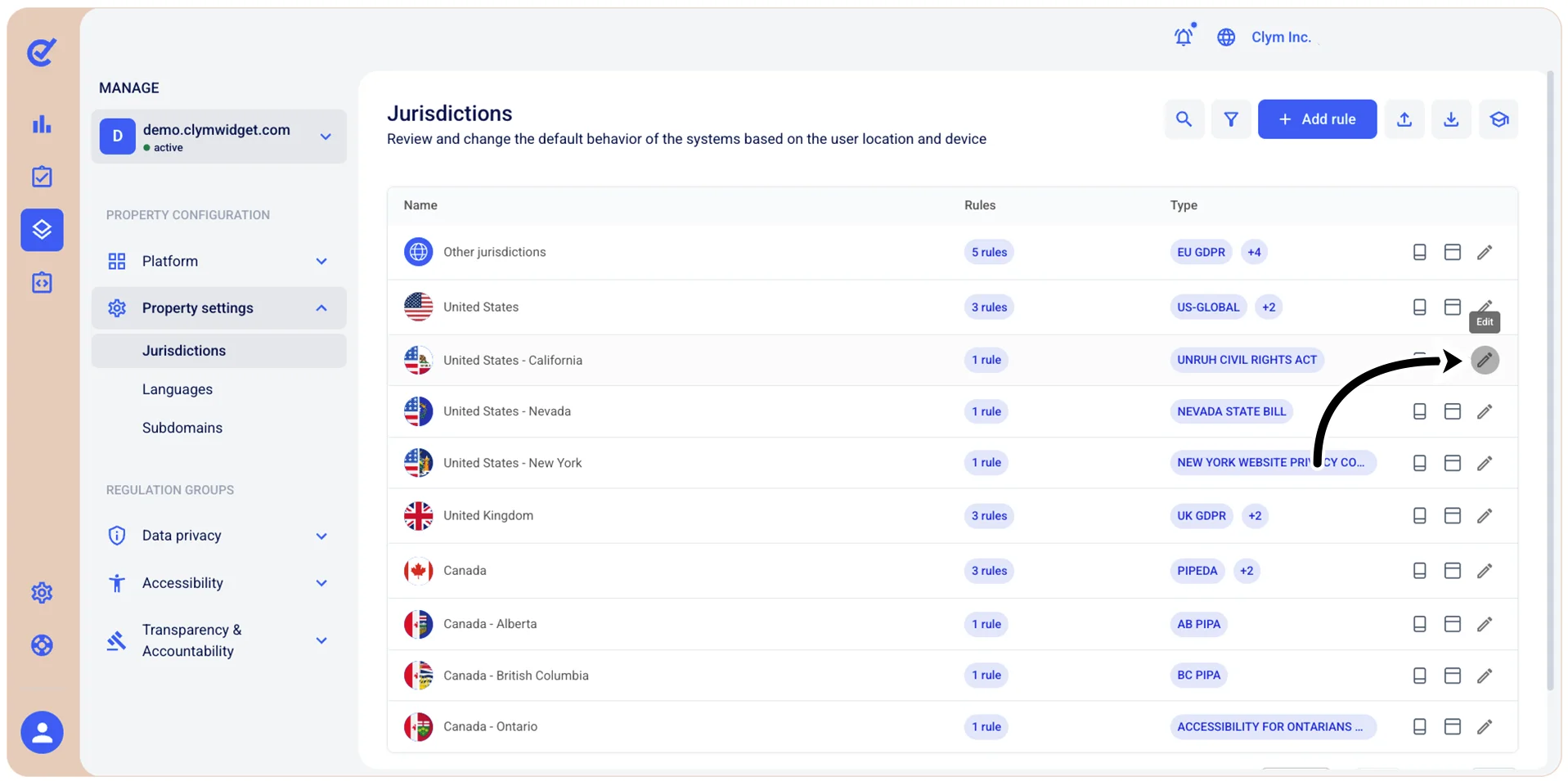Edit the Other jurisdictions row
1568x781 pixels.
[1485, 252]
